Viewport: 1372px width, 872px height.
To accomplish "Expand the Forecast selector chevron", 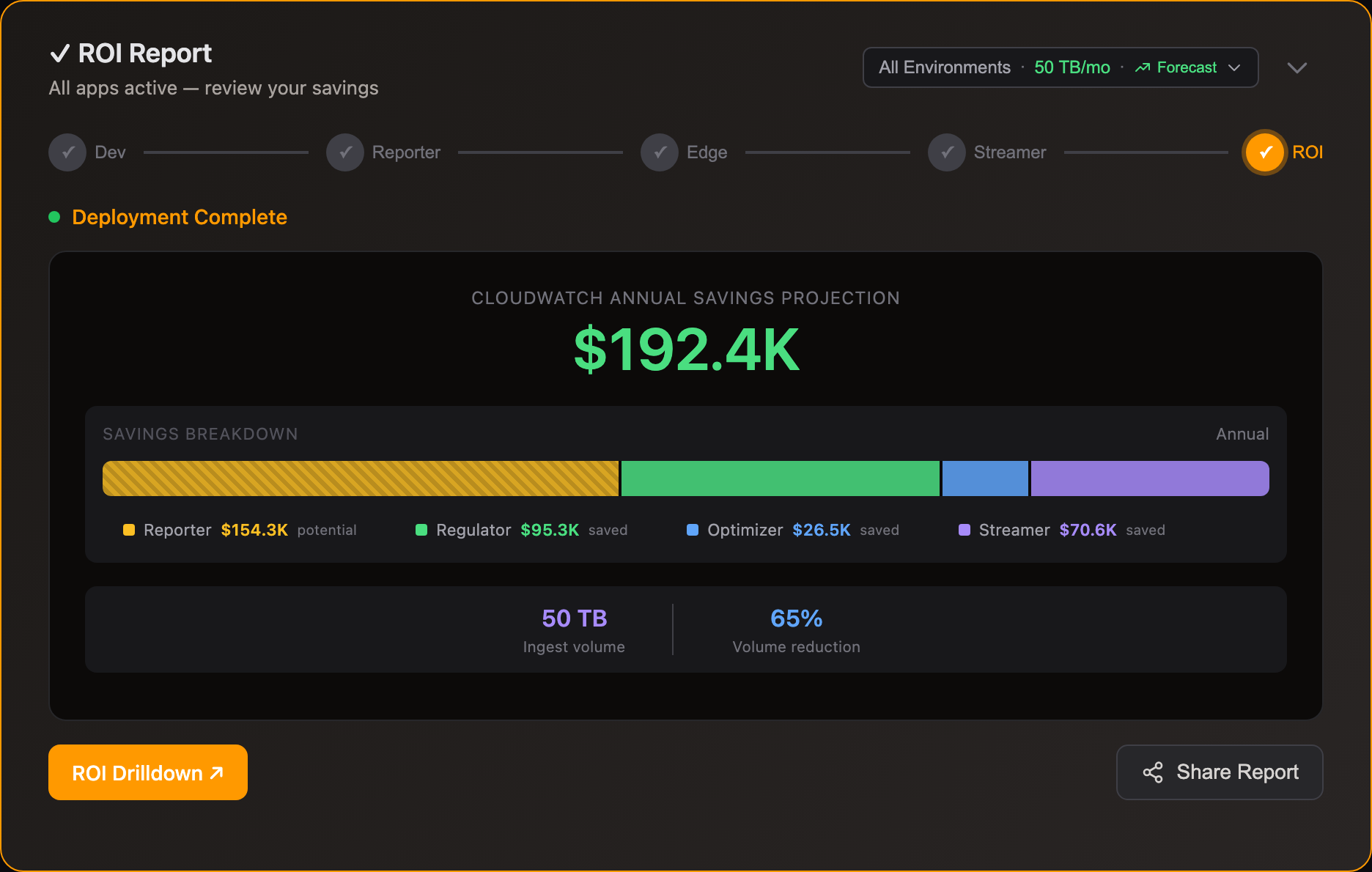I will point(1235,67).
